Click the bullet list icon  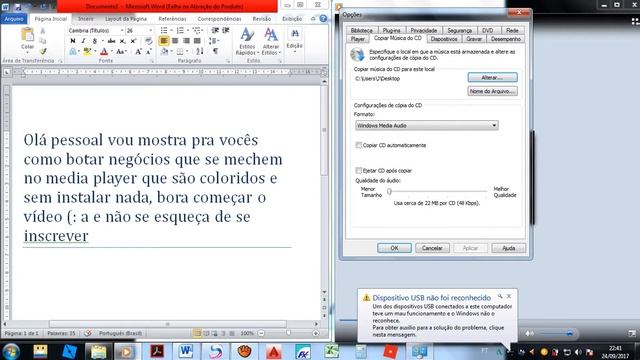(x=164, y=31)
